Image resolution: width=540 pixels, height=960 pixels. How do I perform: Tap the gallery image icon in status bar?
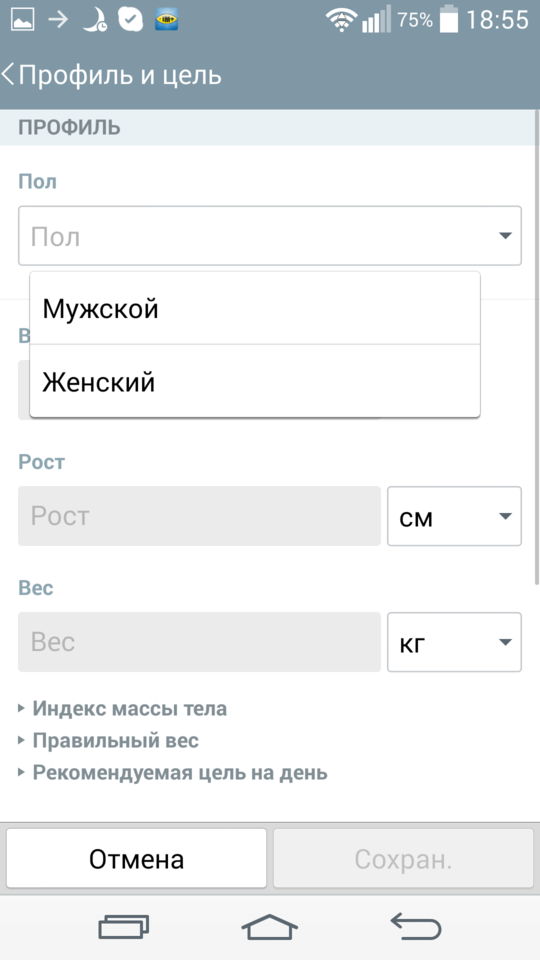click(x=23, y=20)
